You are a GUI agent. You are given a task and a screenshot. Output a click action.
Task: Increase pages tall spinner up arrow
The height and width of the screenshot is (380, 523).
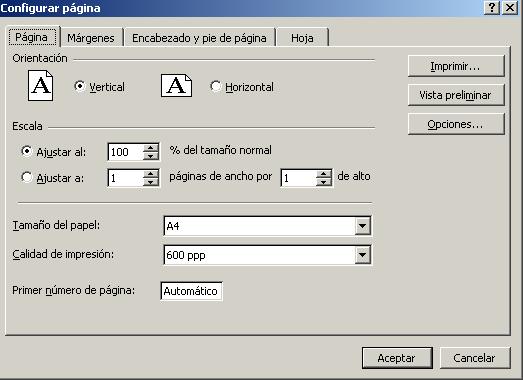point(324,174)
